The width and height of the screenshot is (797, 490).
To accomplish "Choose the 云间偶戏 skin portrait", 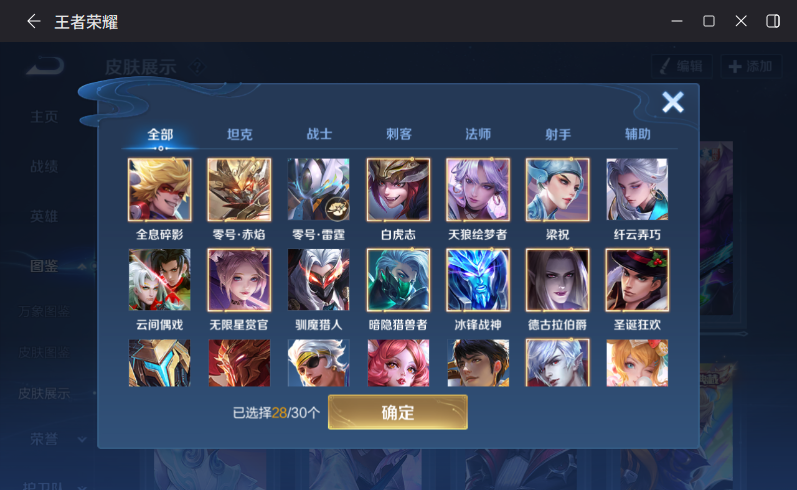I will click(x=160, y=280).
